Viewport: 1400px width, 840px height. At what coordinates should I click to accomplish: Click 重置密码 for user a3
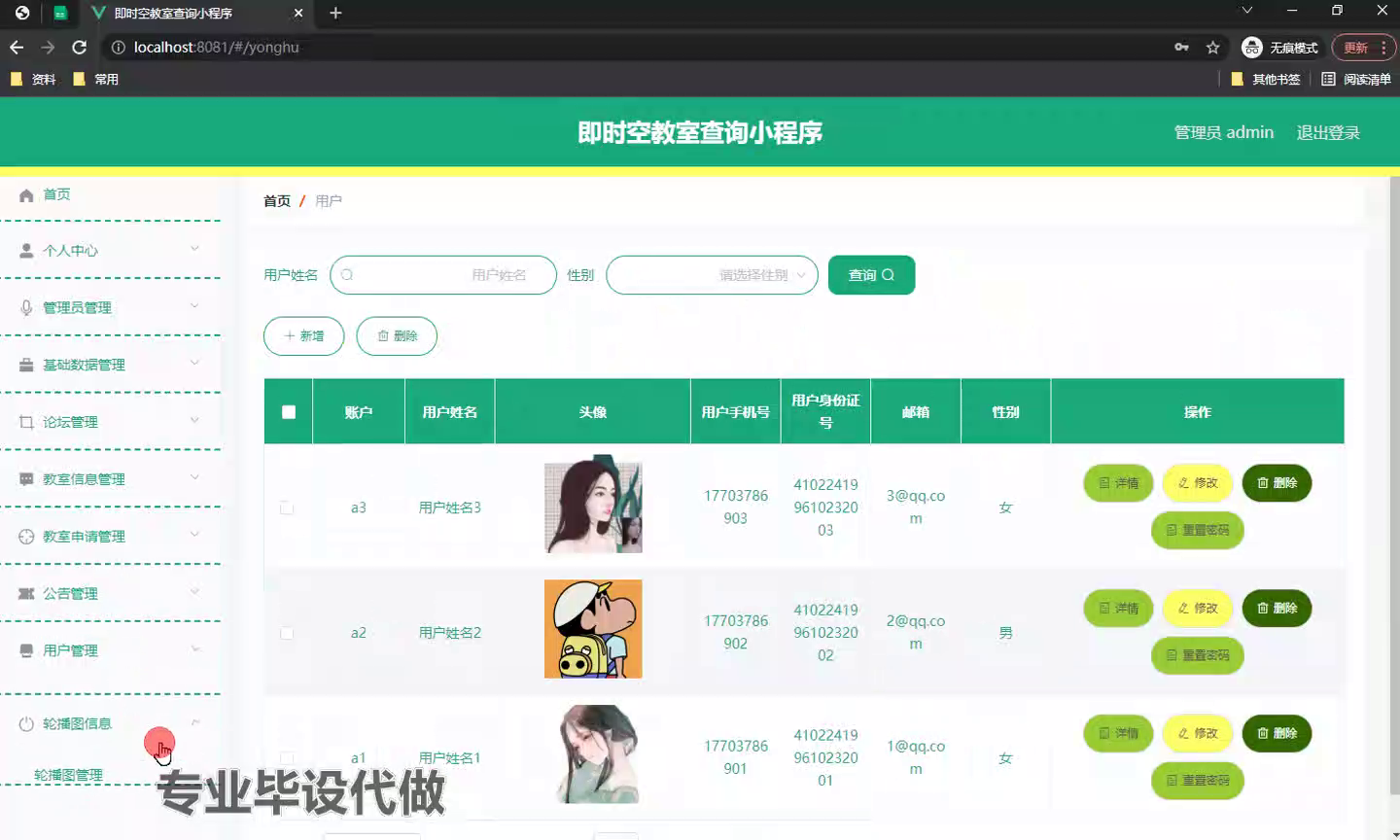[x=1198, y=530]
